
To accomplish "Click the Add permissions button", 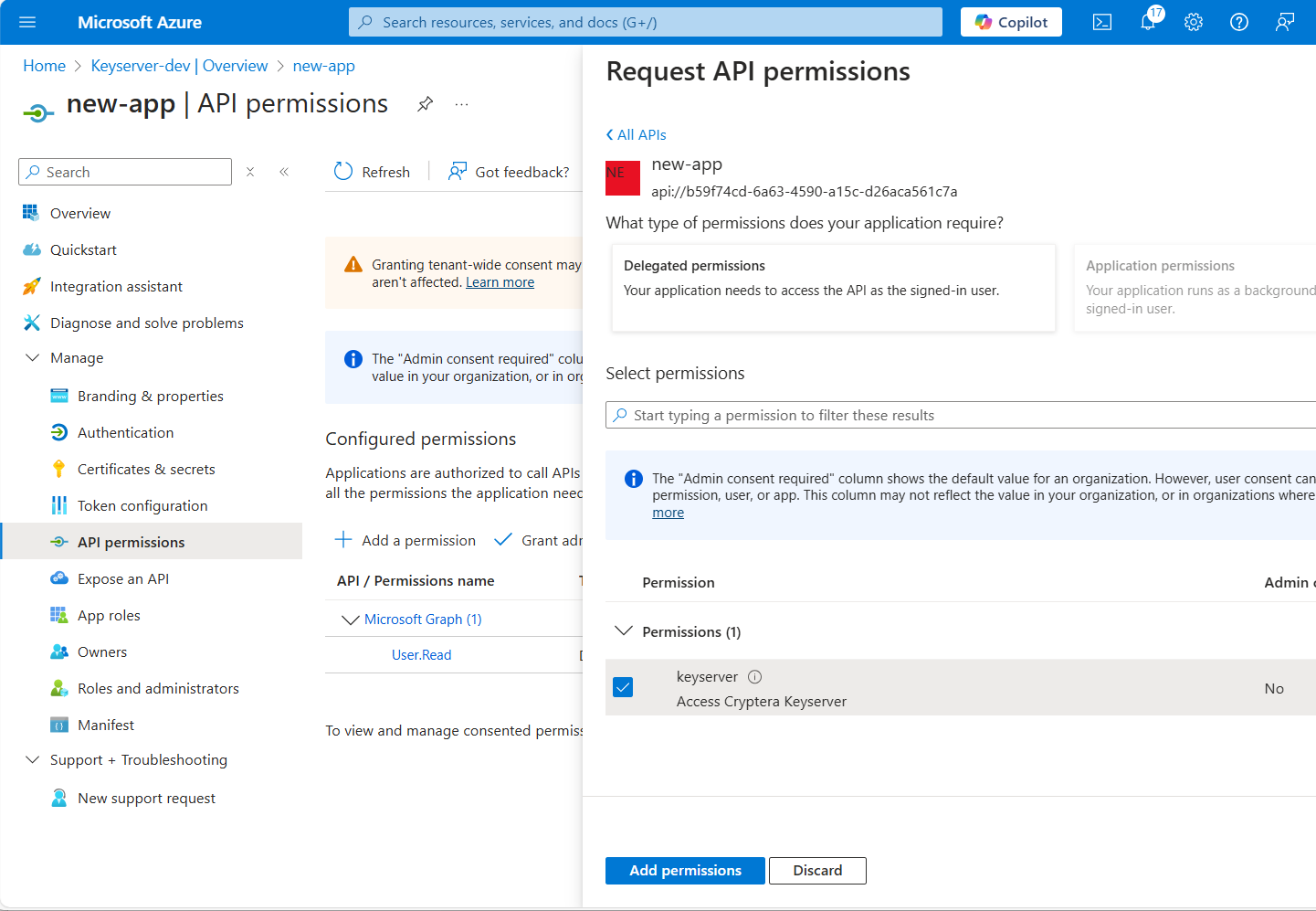I will [685, 870].
